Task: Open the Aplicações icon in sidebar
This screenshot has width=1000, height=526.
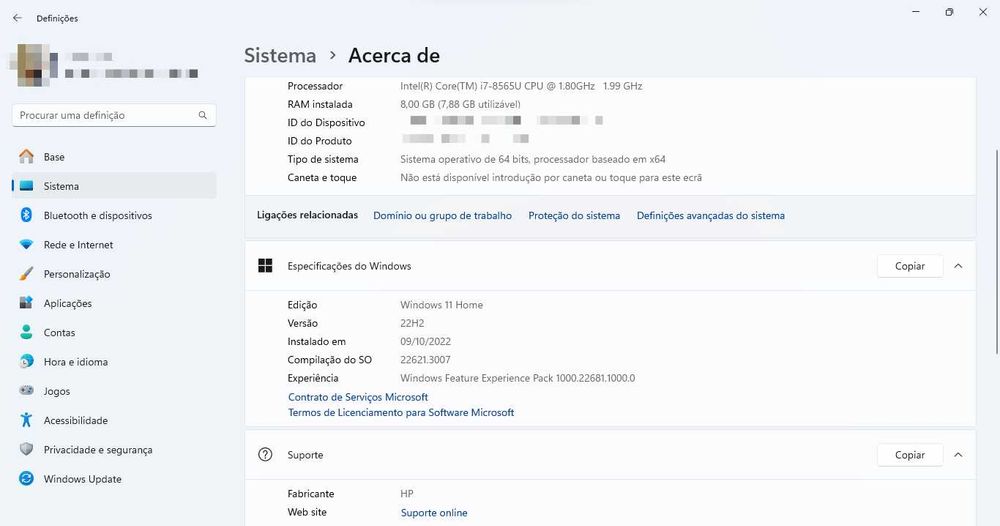Action: pos(26,303)
